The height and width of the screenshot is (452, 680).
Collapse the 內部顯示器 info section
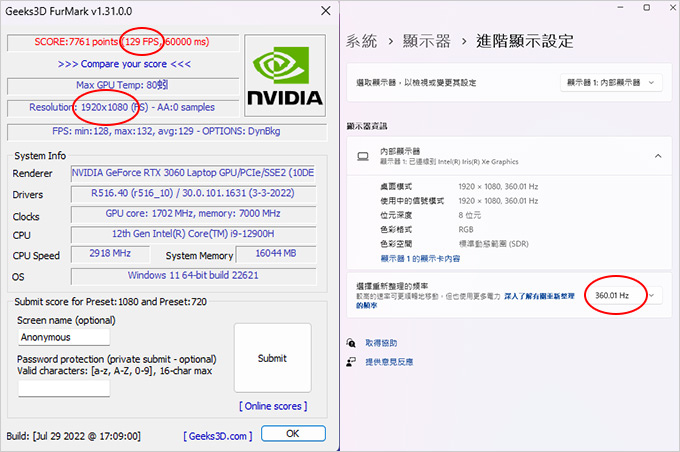(x=658, y=156)
